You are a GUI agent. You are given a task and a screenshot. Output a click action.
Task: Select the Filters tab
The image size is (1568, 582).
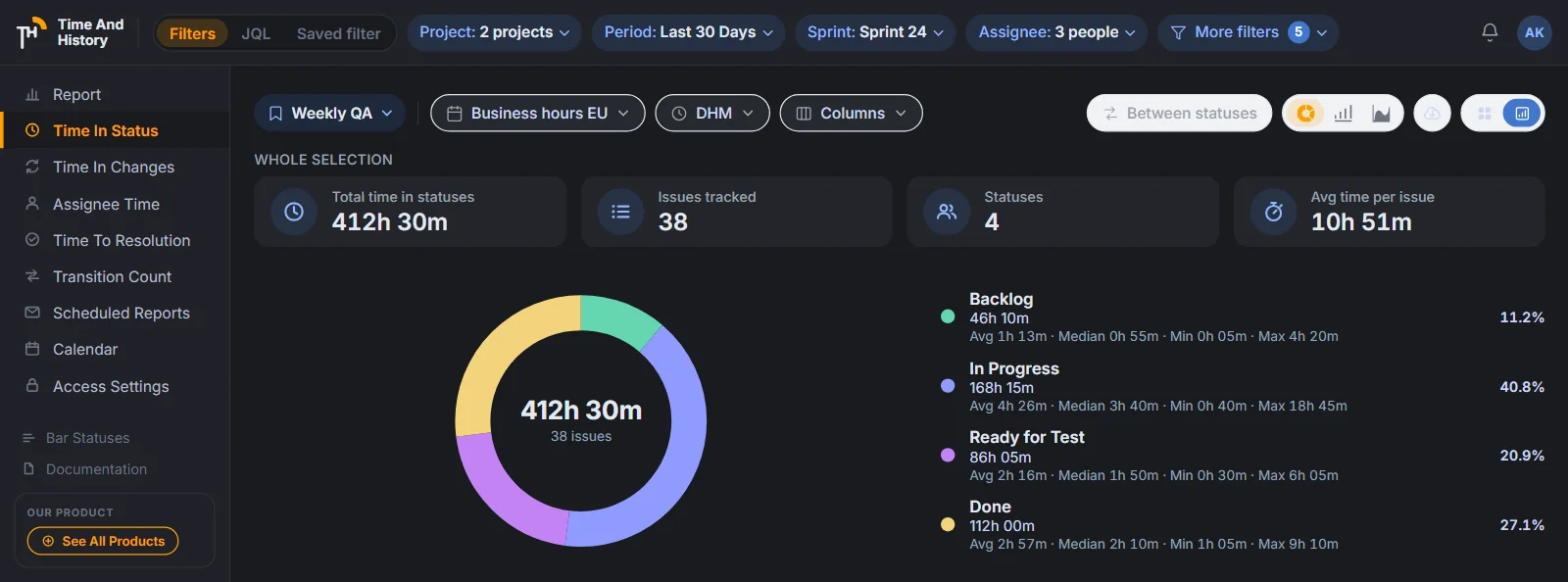[192, 33]
